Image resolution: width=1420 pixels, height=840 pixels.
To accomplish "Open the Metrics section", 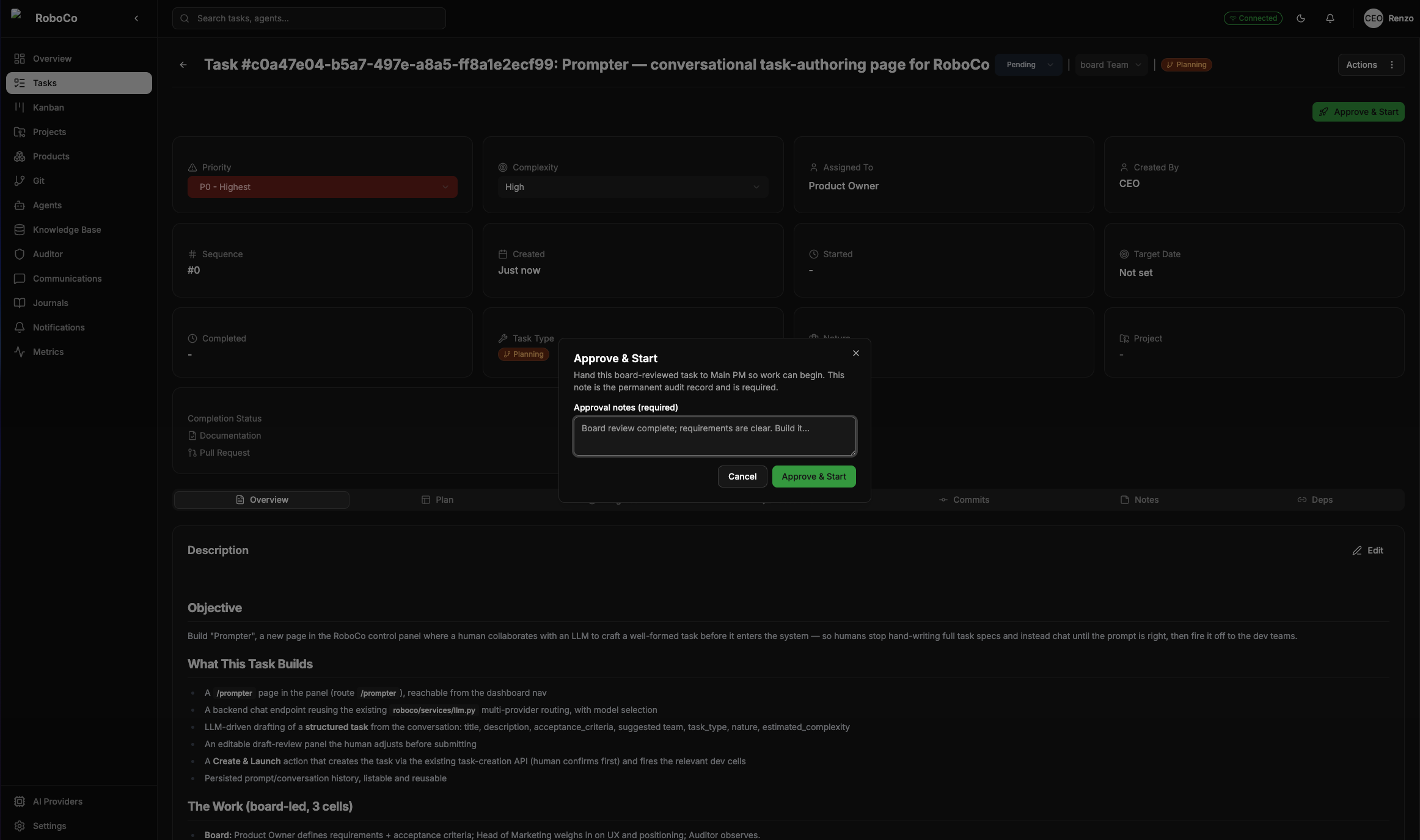I will [x=79, y=352].
